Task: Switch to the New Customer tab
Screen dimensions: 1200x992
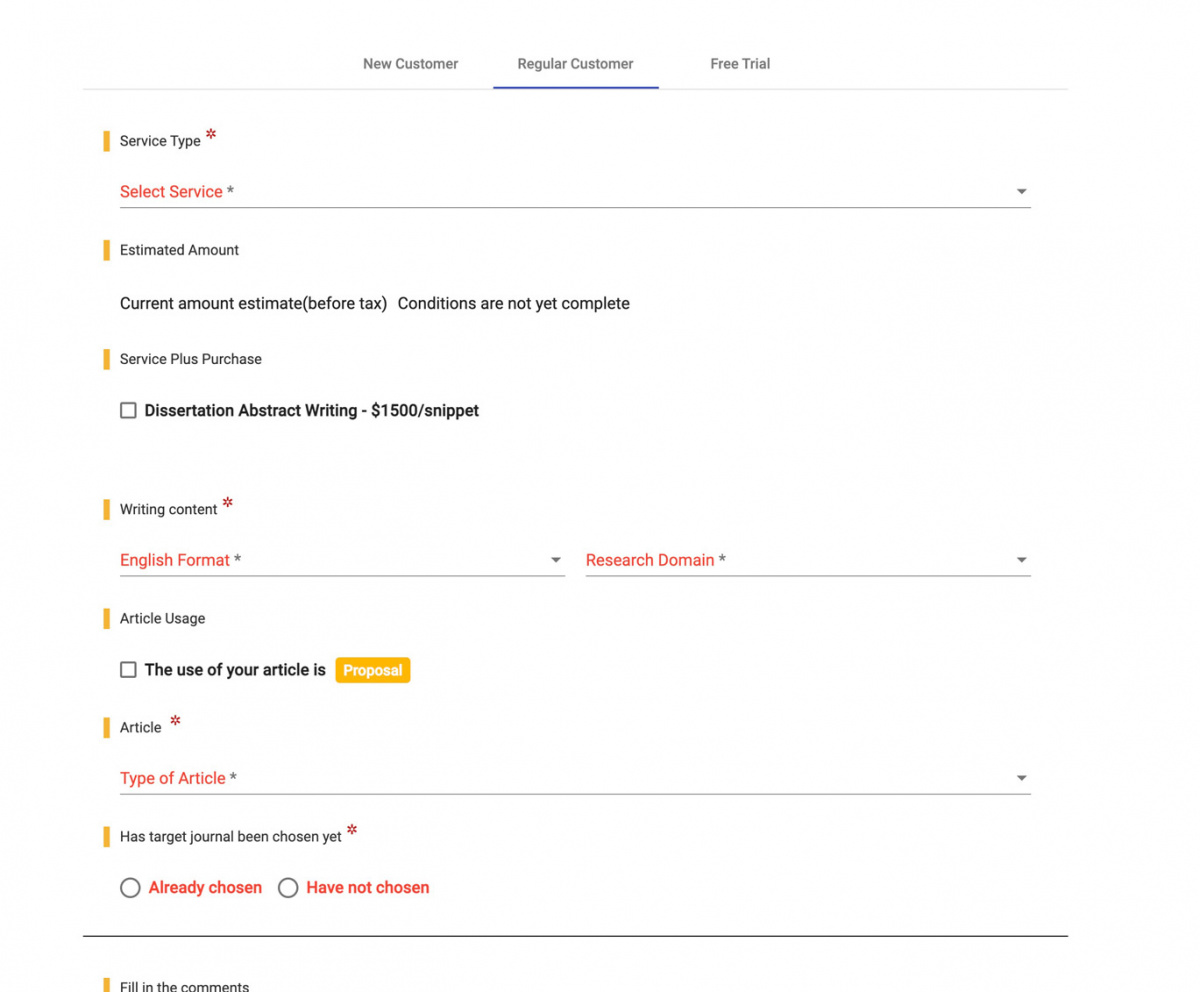Action: [x=410, y=64]
